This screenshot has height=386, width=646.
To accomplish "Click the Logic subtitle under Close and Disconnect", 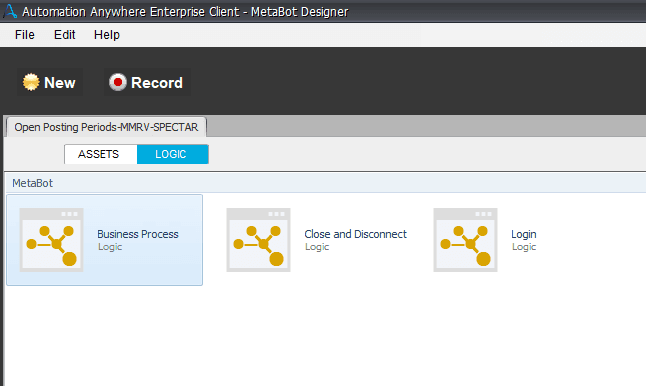I will point(317,247).
